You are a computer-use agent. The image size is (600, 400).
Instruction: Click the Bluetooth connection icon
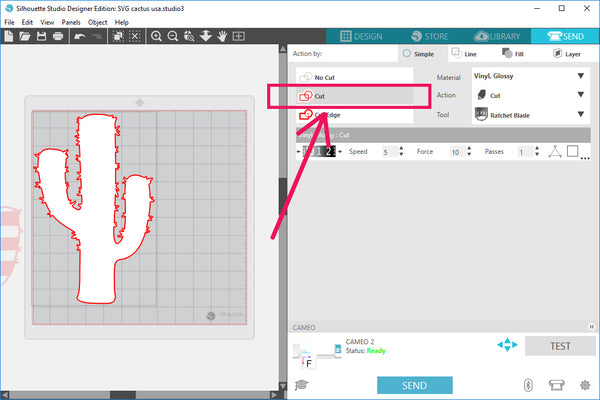coord(528,385)
